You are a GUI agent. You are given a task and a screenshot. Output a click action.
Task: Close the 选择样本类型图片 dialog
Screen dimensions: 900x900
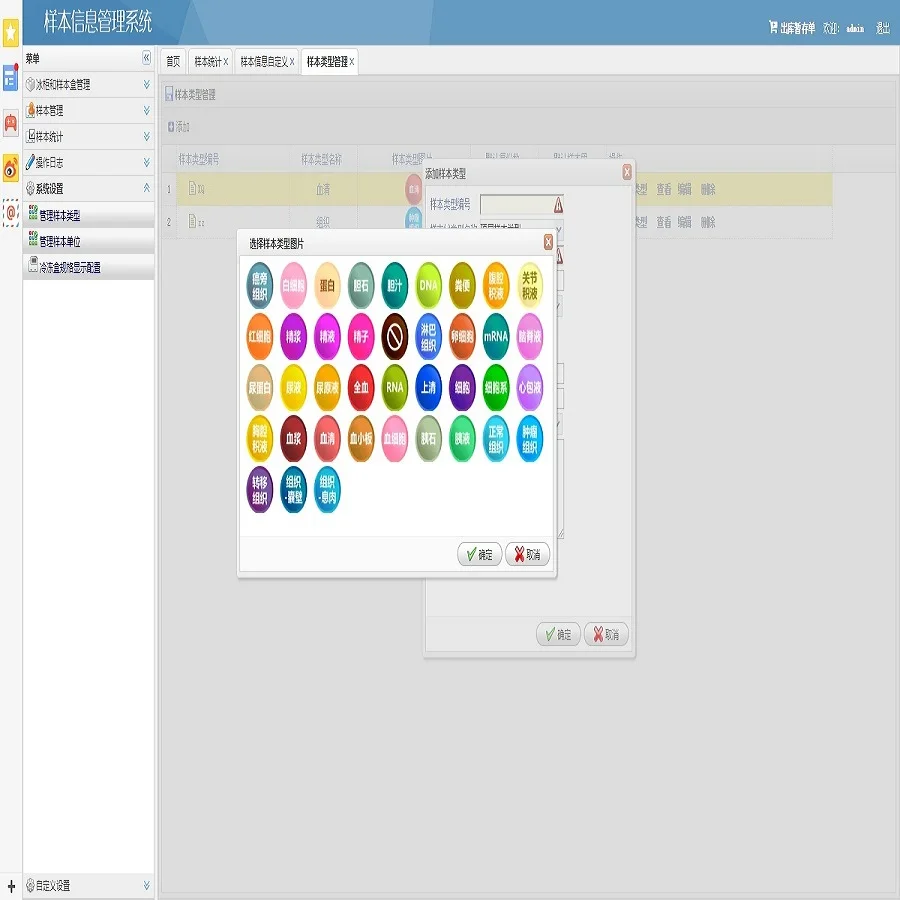coord(548,242)
